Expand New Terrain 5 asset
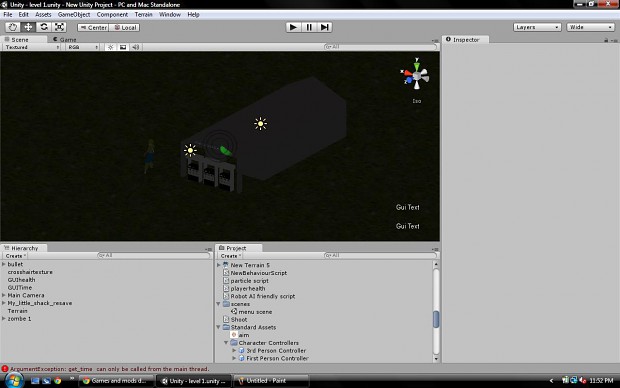Viewport: 620px width, 388px height. pos(219,265)
